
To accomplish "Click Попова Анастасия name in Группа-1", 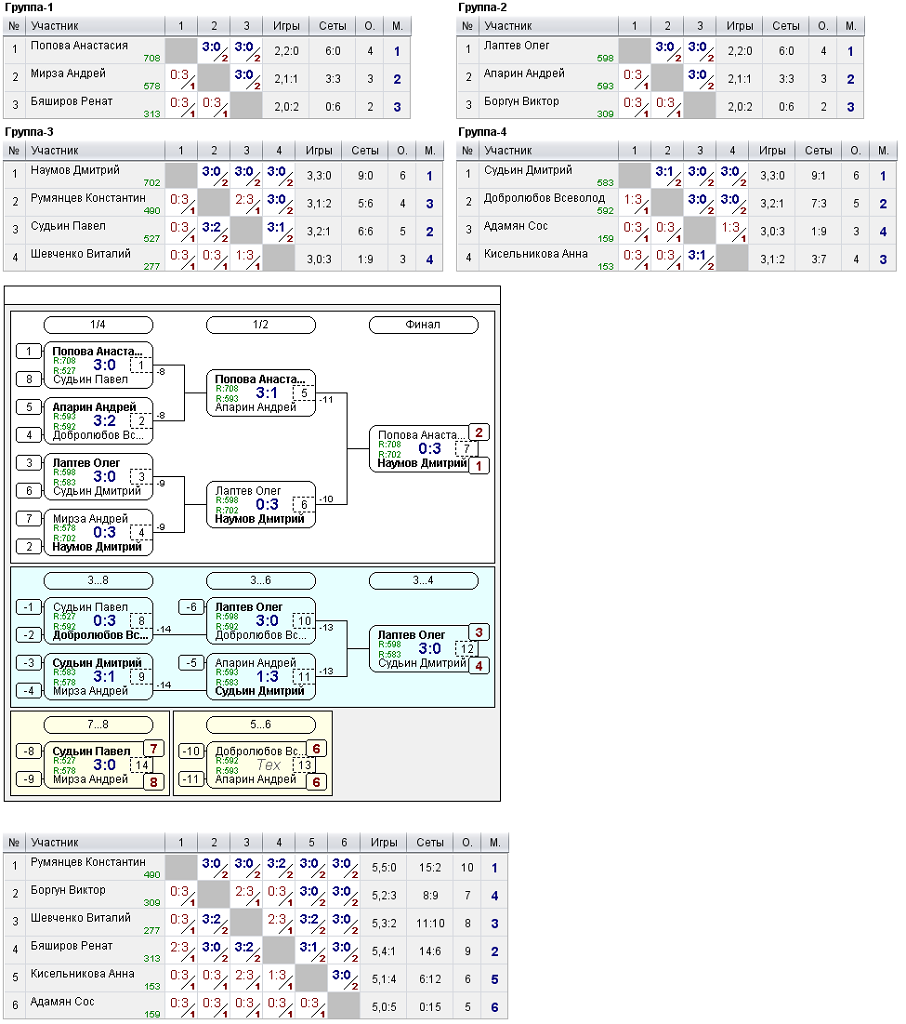I will [x=79, y=45].
